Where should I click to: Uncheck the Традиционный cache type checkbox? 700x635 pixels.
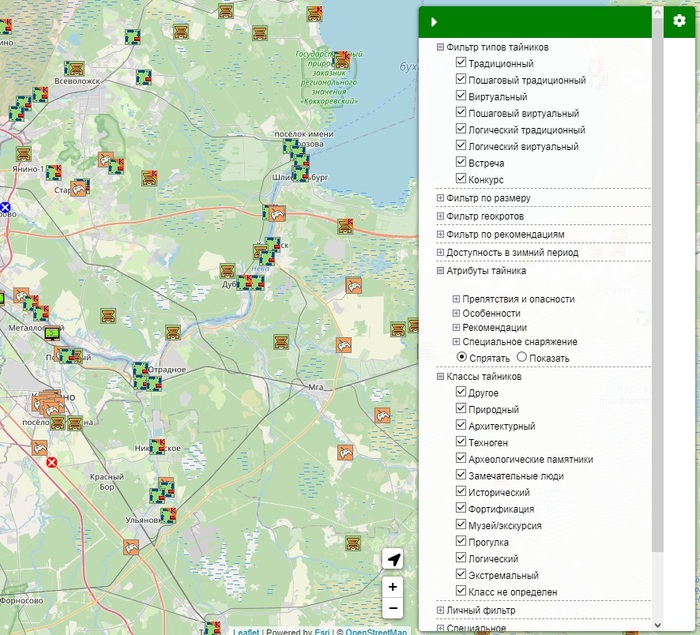461,63
